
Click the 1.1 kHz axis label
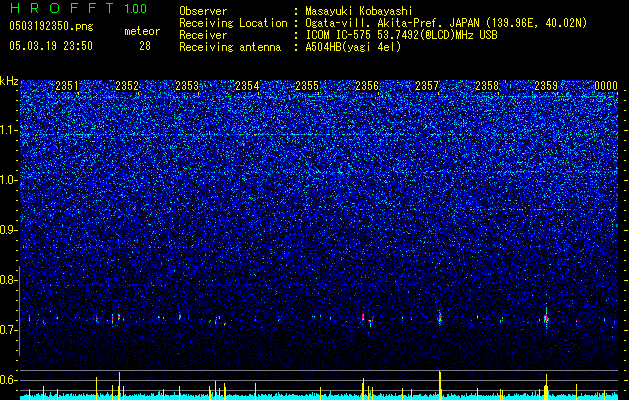pyautogui.click(x=9, y=130)
